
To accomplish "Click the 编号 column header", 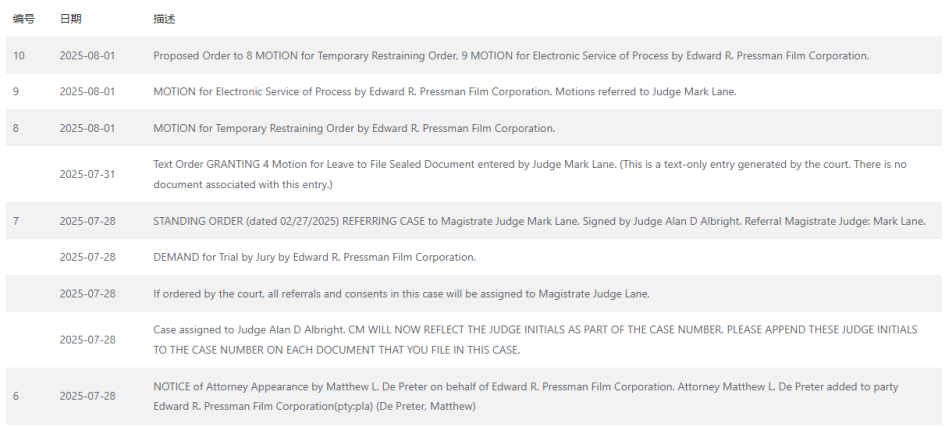I will click(24, 19).
